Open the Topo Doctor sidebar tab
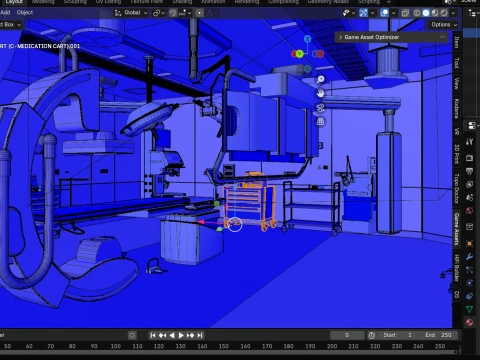The height and width of the screenshot is (360, 480). (x=457, y=188)
